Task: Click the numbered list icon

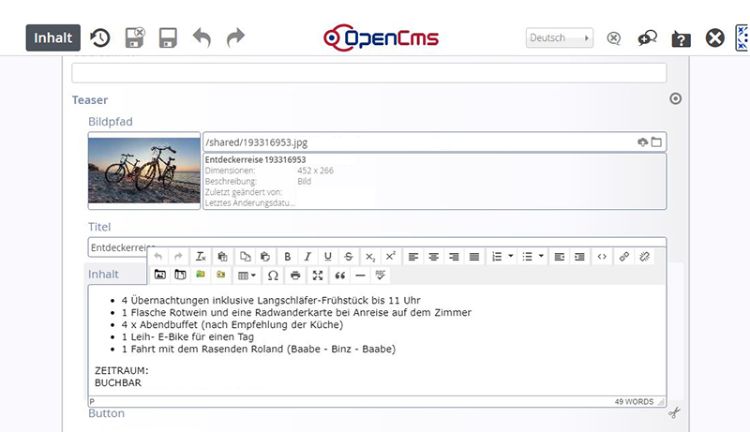Action: point(497,257)
